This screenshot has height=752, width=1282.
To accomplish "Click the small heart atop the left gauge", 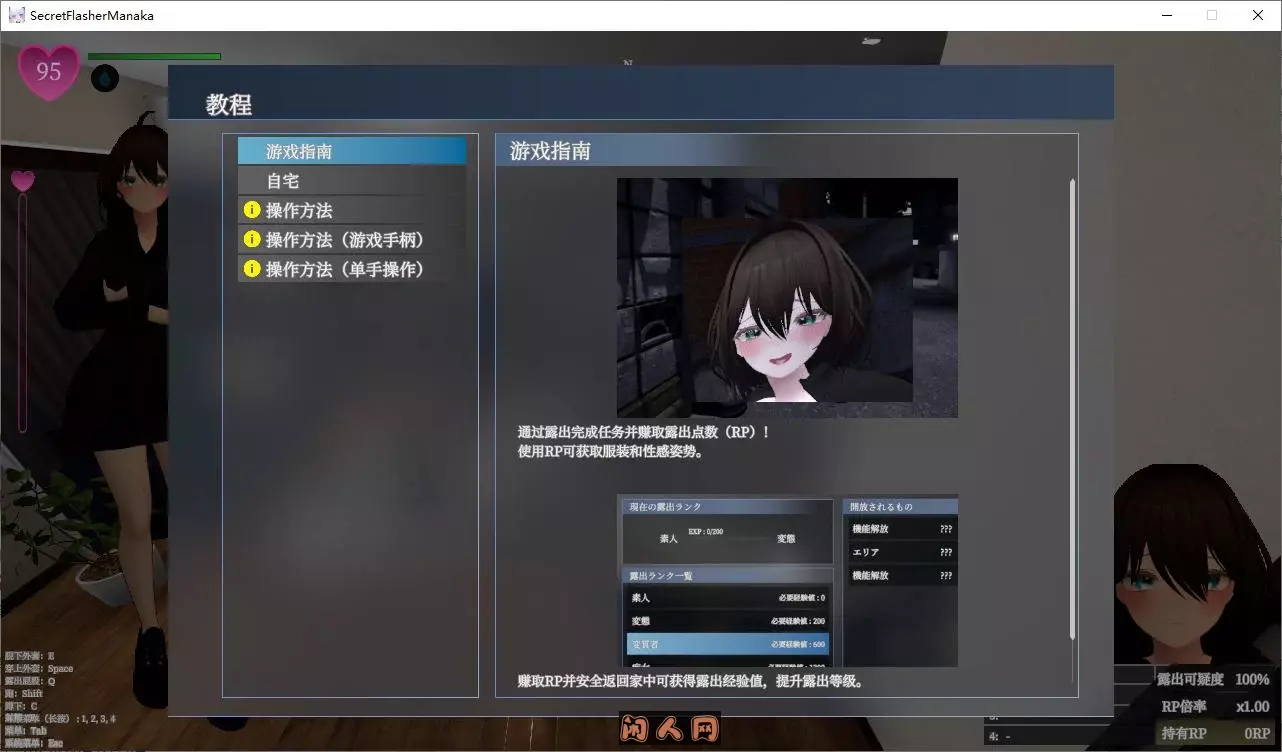I will (22, 181).
